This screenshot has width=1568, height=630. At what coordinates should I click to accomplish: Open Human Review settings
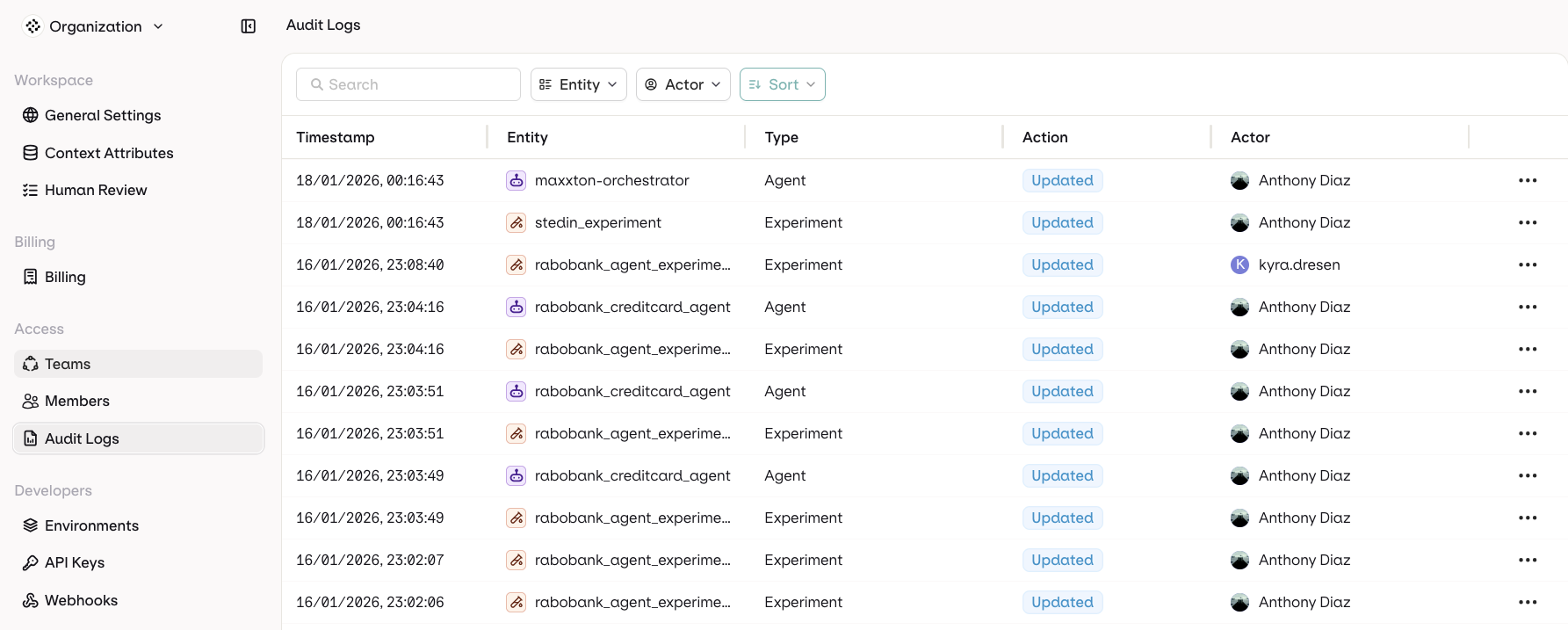pos(95,190)
